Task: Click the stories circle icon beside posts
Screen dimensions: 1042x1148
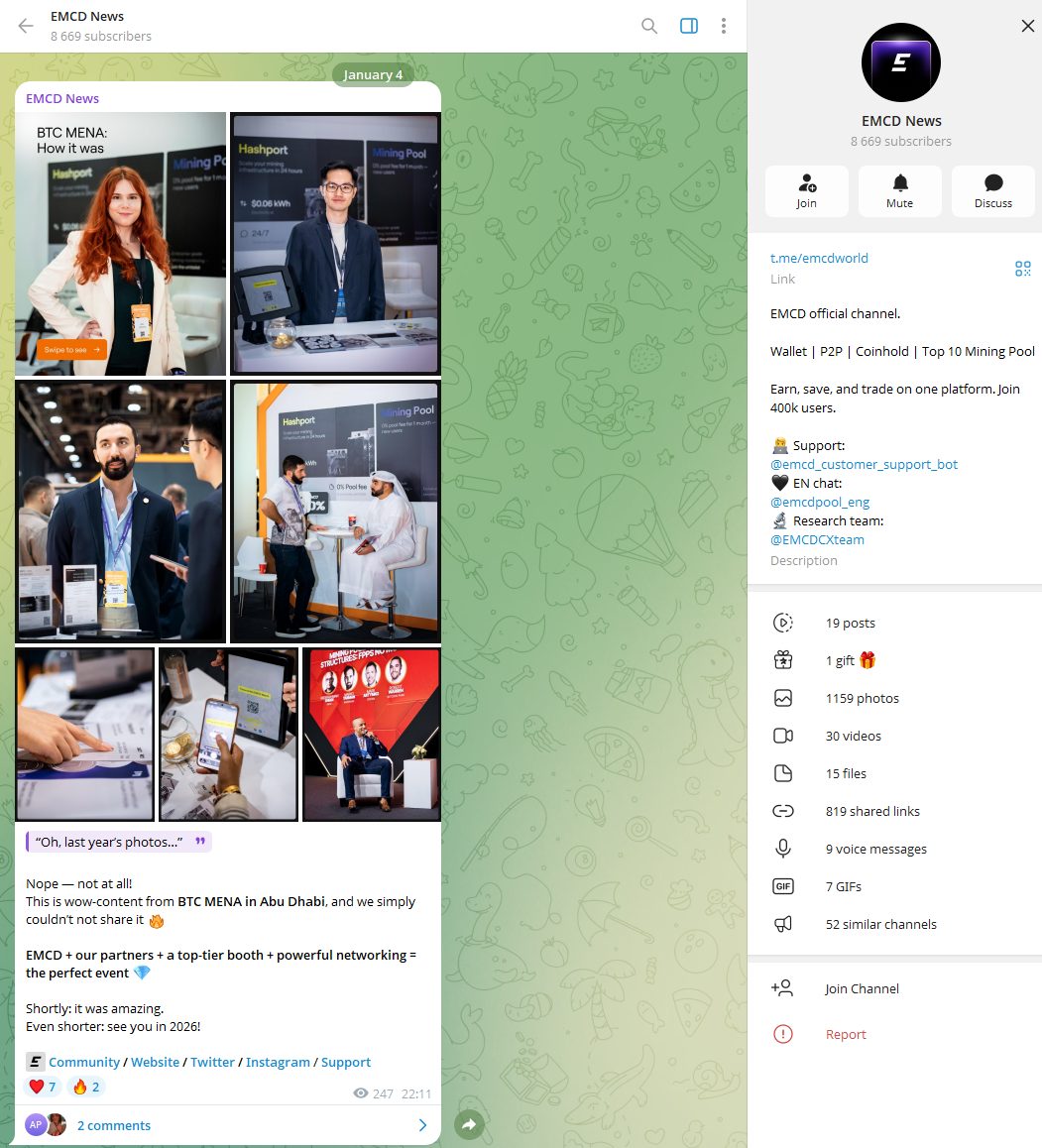Action: pyautogui.click(x=783, y=623)
